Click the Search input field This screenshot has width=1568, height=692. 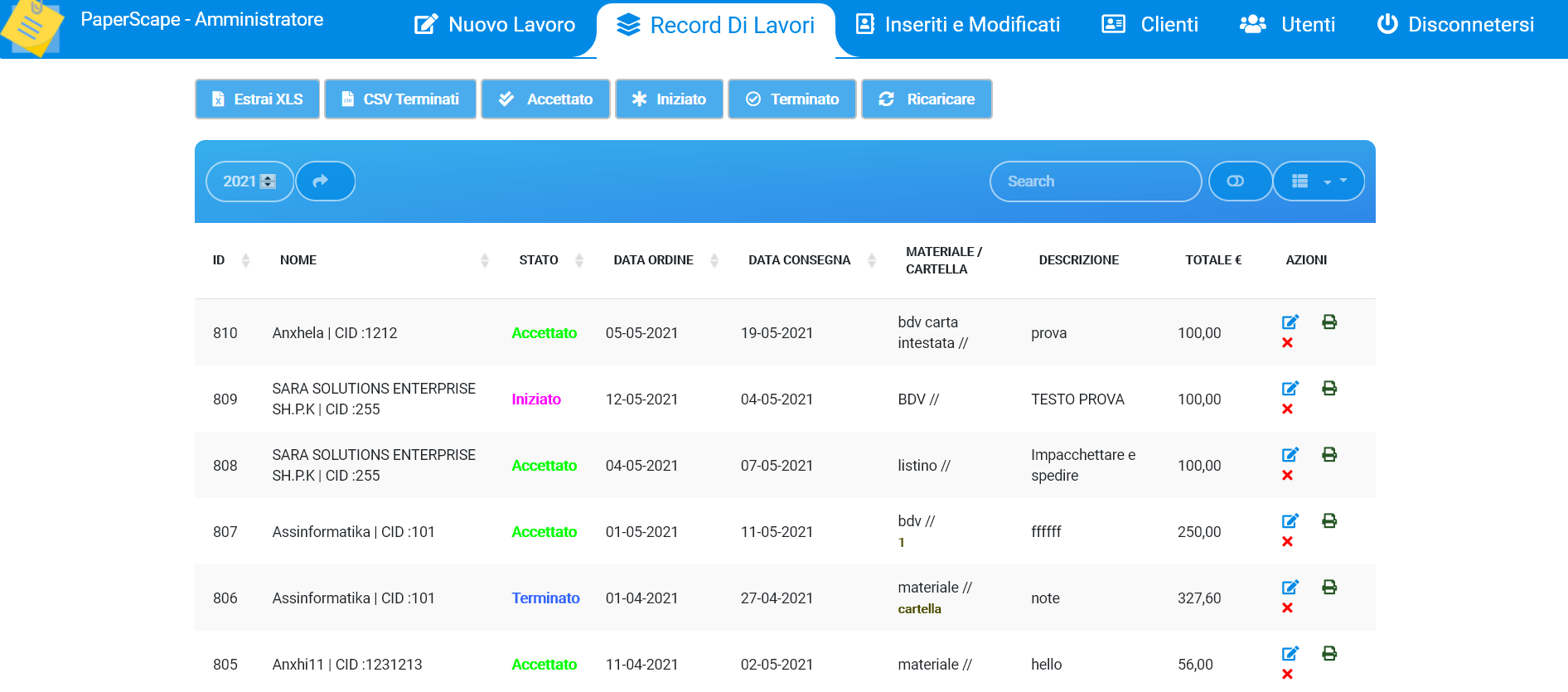(x=1095, y=181)
